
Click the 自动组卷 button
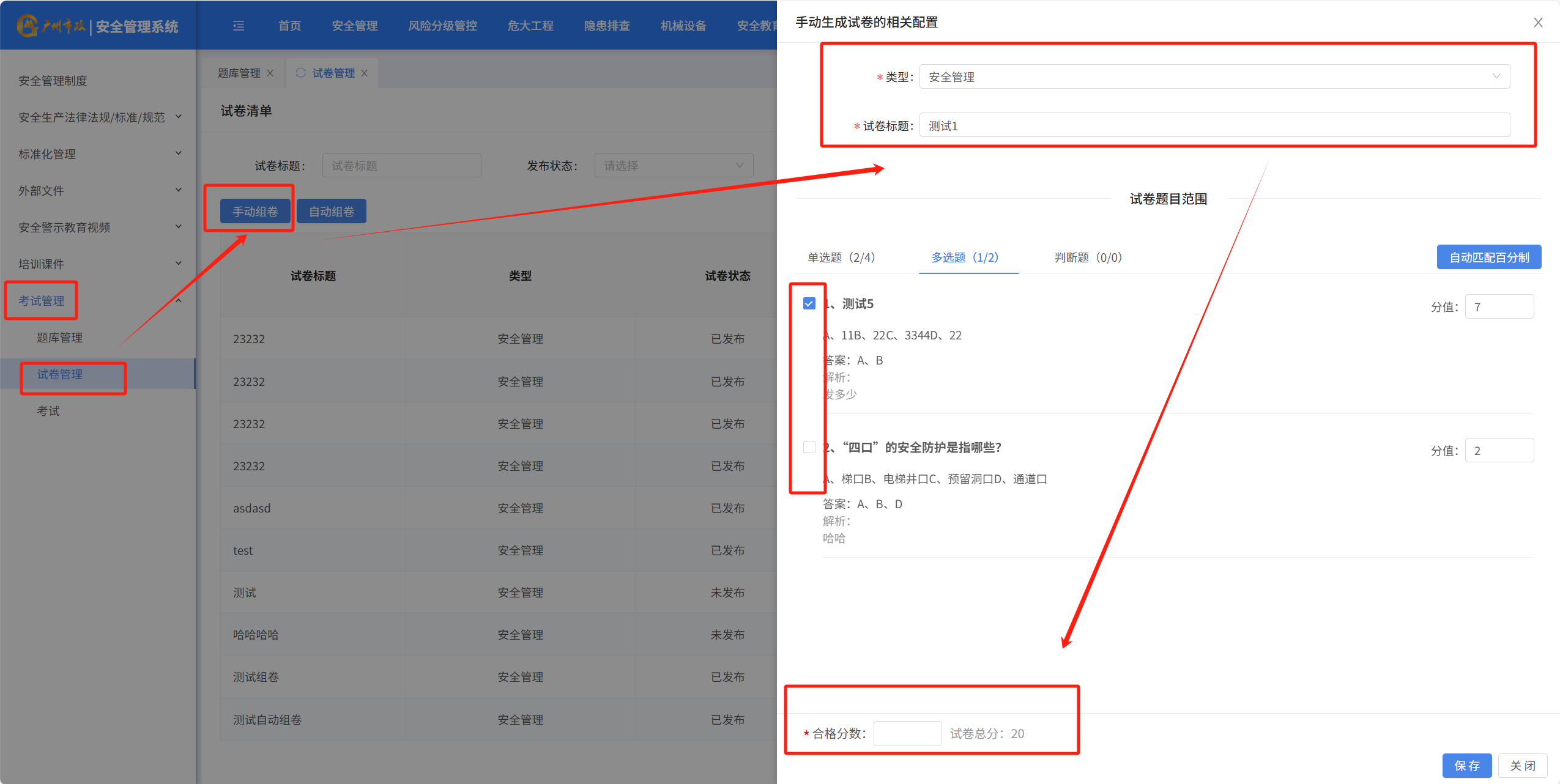point(331,212)
